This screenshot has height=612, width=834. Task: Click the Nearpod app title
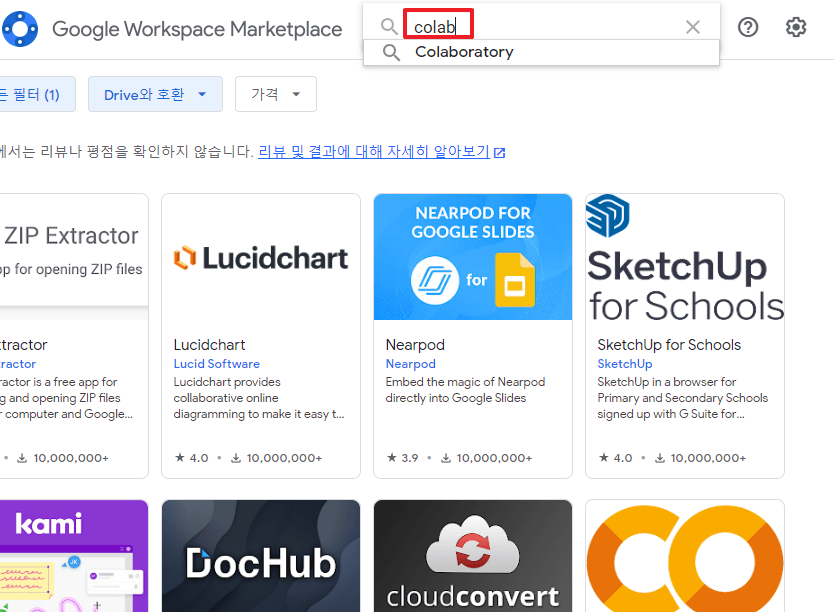pyautogui.click(x=415, y=345)
